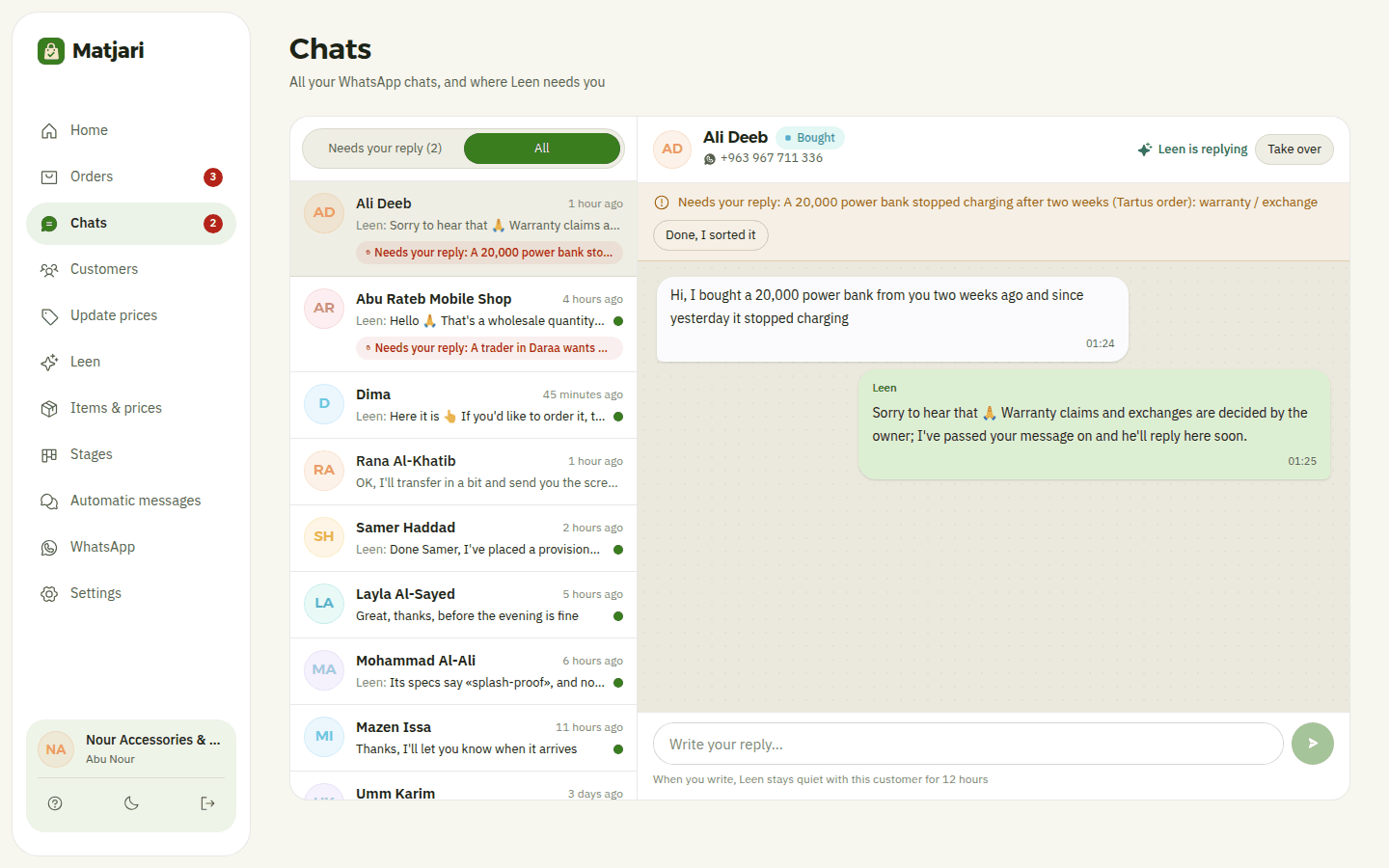Open Leen via its sparkle icon
Viewport: 1389px width, 868px height.
[49, 363]
